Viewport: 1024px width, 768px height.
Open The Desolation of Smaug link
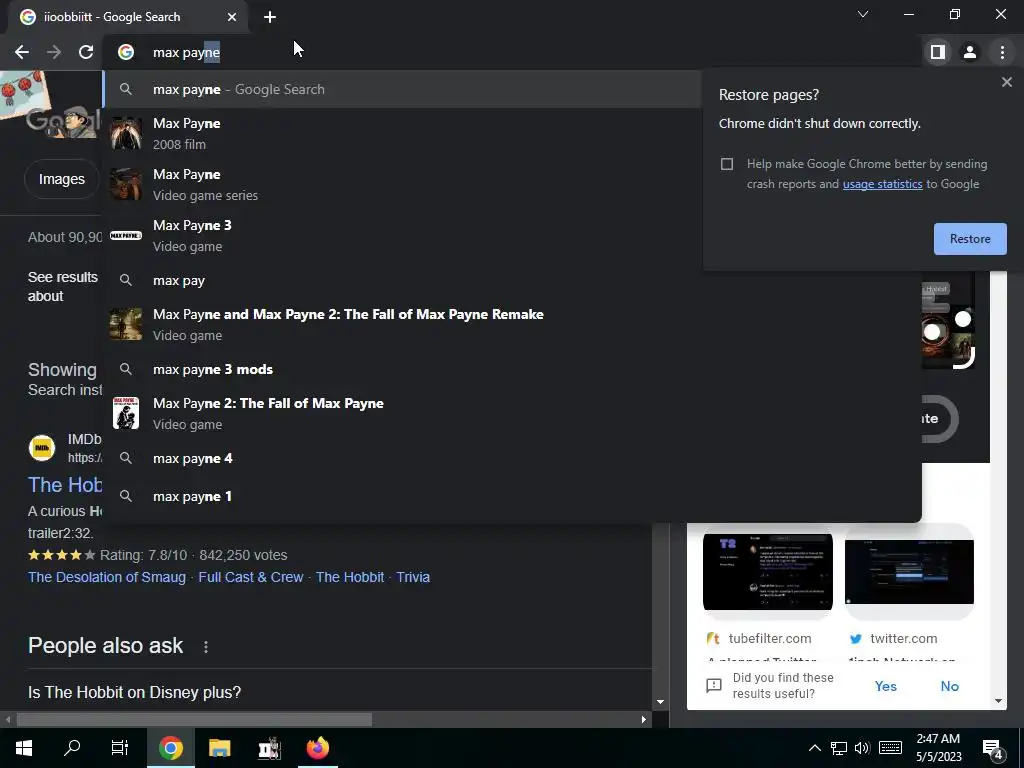click(106, 577)
